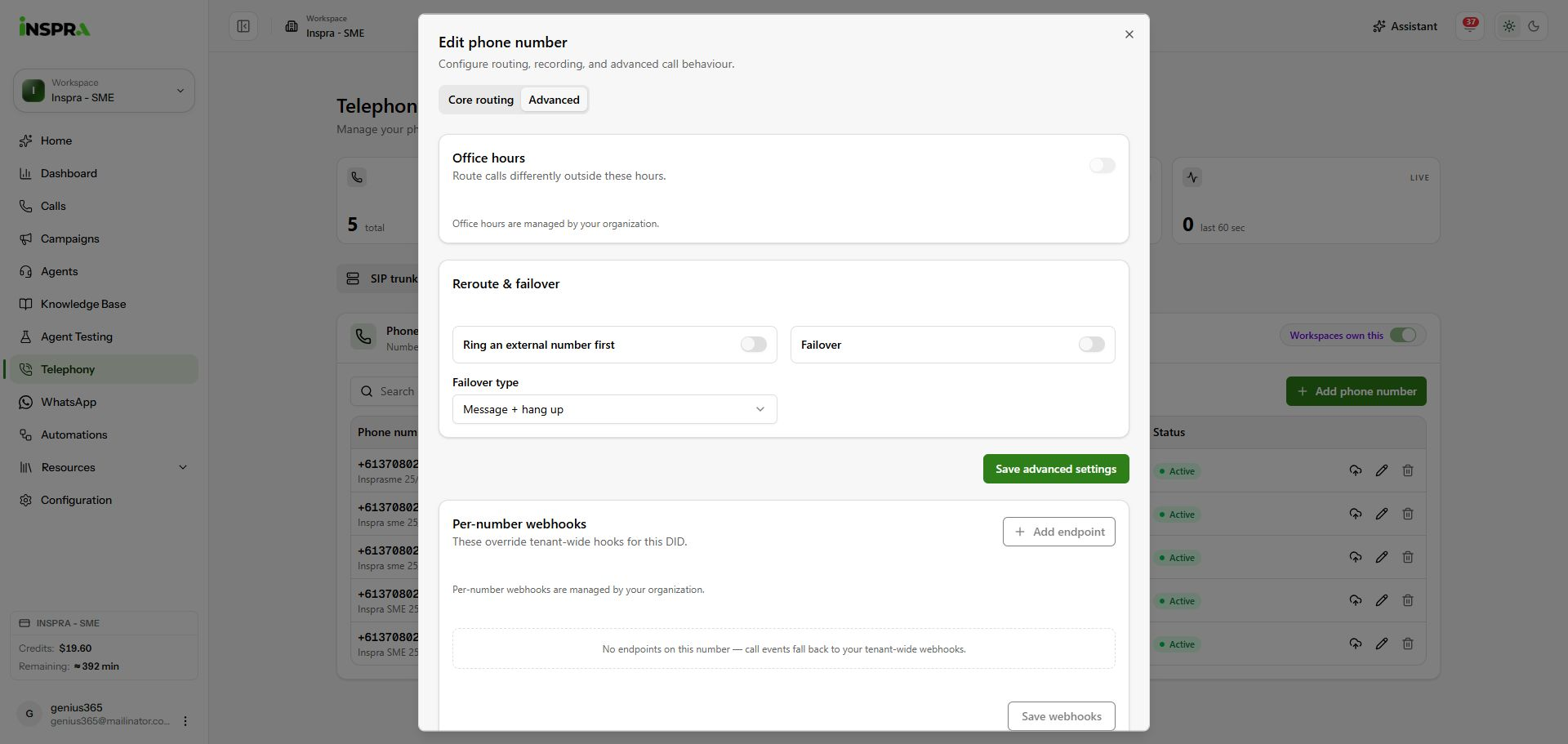Image resolution: width=1568 pixels, height=744 pixels.
Task: Open Failover type dropdown
Action: click(614, 409)
